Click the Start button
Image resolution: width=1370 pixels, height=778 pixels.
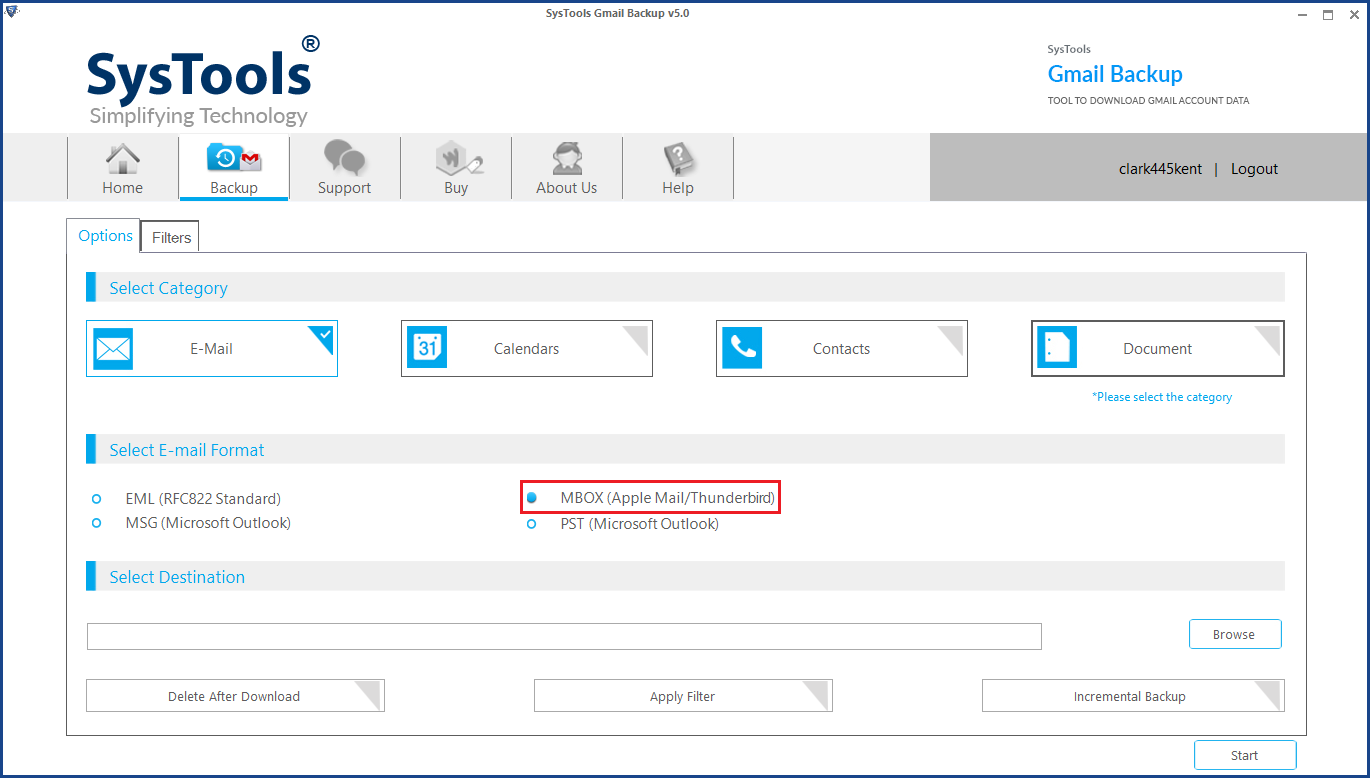coord(1245,755)
